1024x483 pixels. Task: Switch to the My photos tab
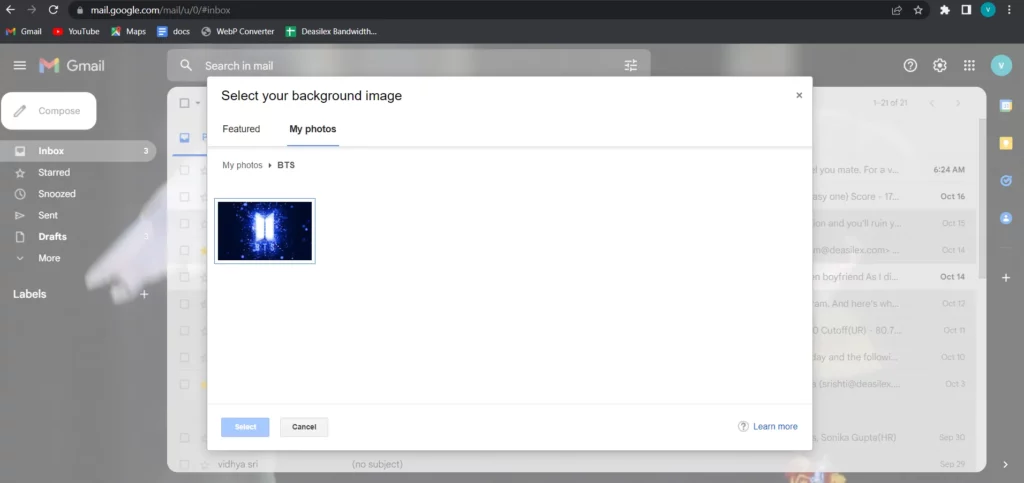(313, 129)
